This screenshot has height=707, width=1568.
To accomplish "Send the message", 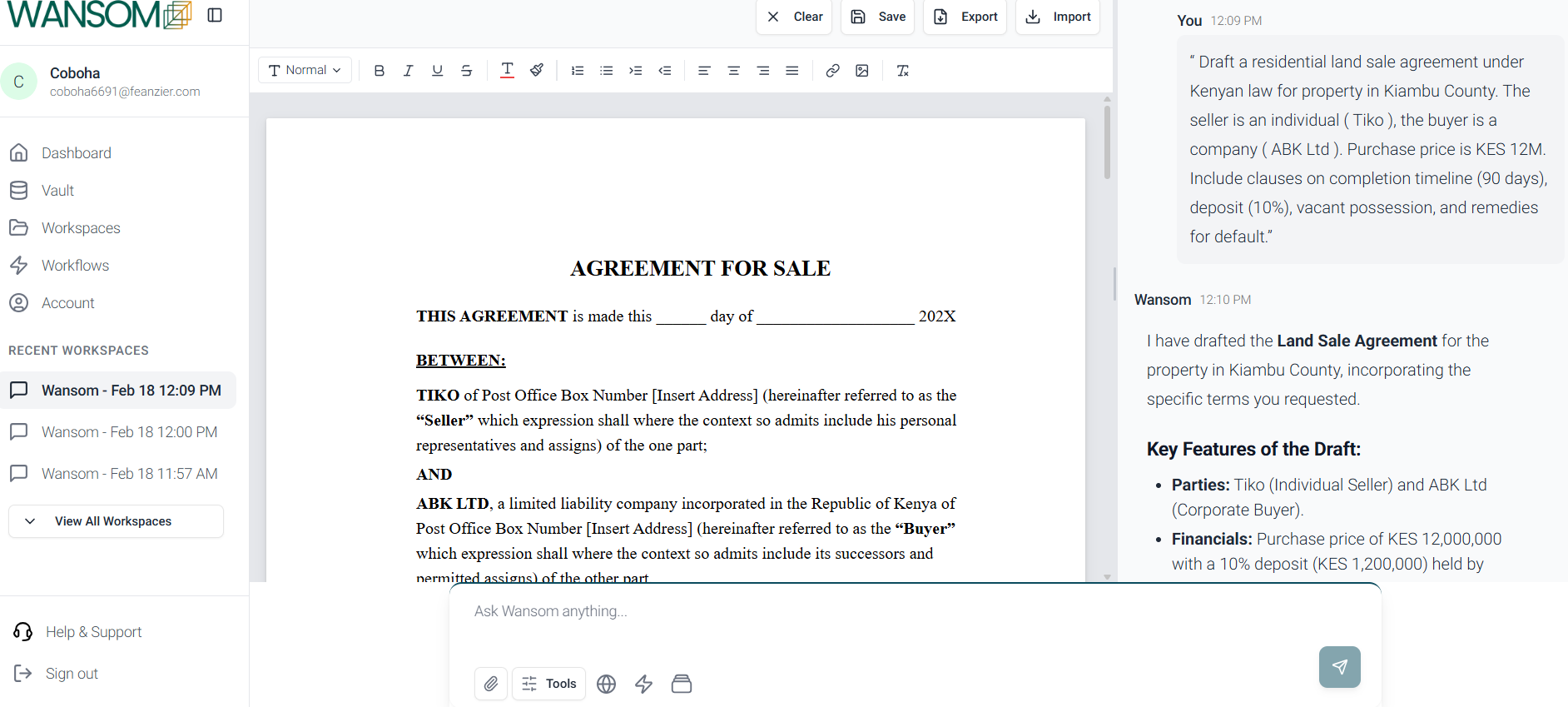I will [1340, 667].
